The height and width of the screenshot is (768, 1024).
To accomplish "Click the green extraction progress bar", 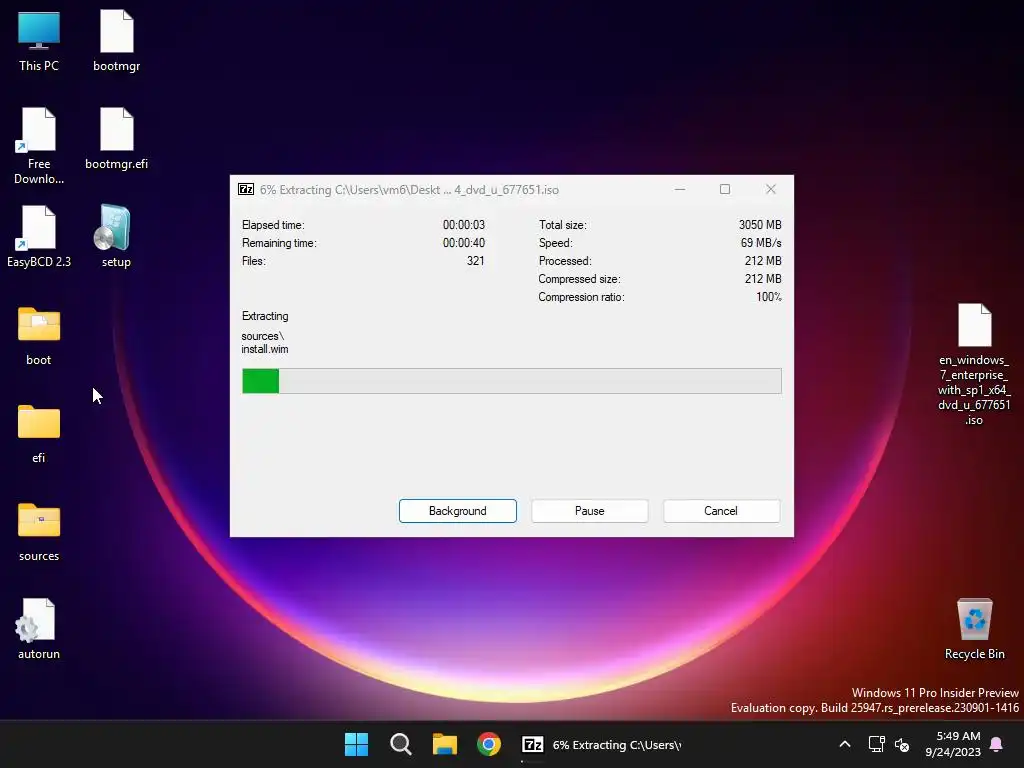I will 511,381.
